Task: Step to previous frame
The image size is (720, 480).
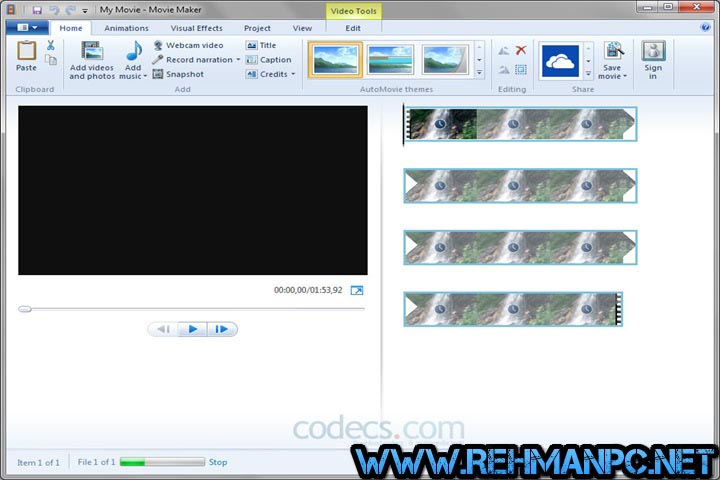Action: (x=163, y=329)
